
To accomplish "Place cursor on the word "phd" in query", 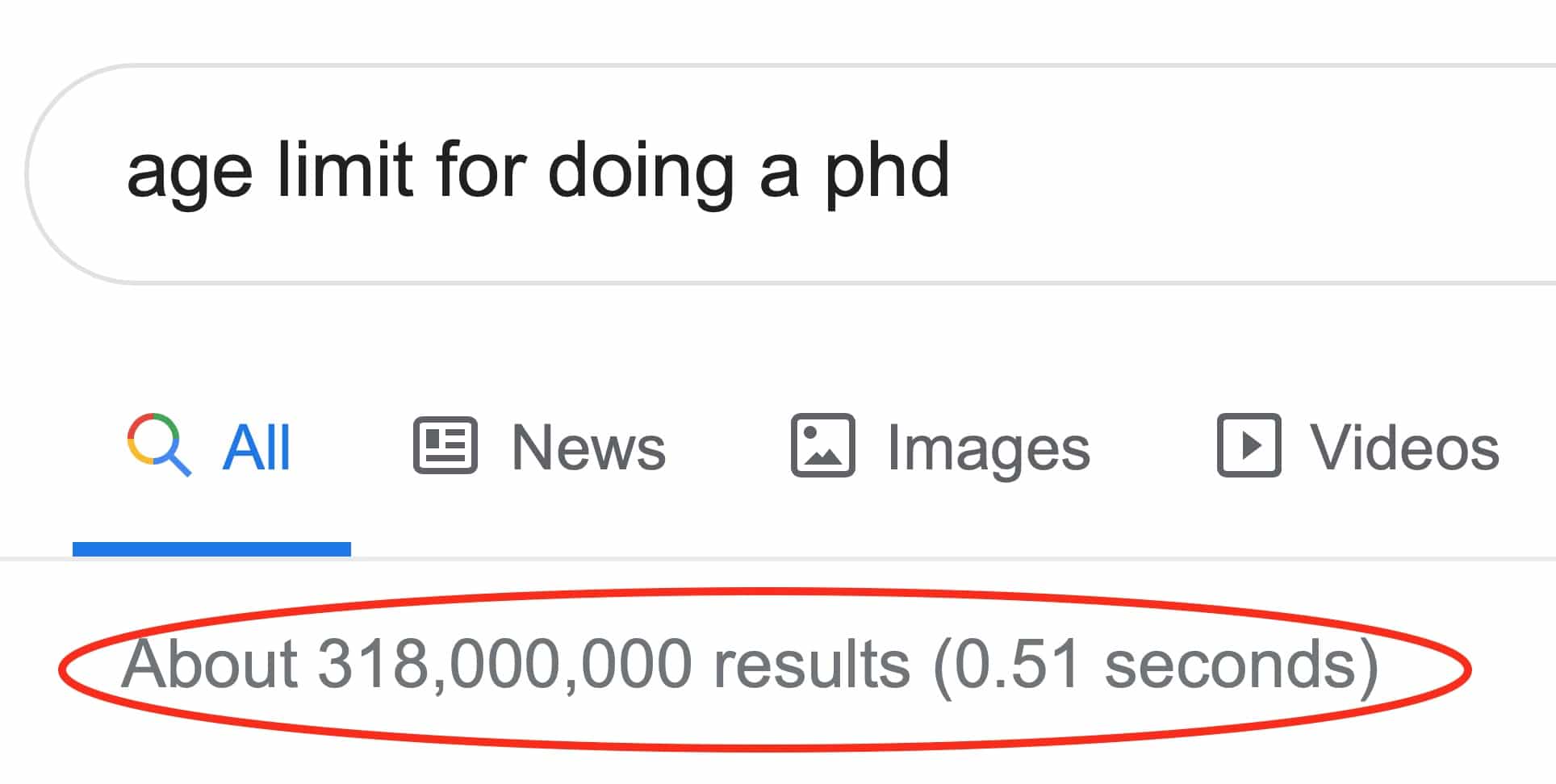I will (886, 172).
